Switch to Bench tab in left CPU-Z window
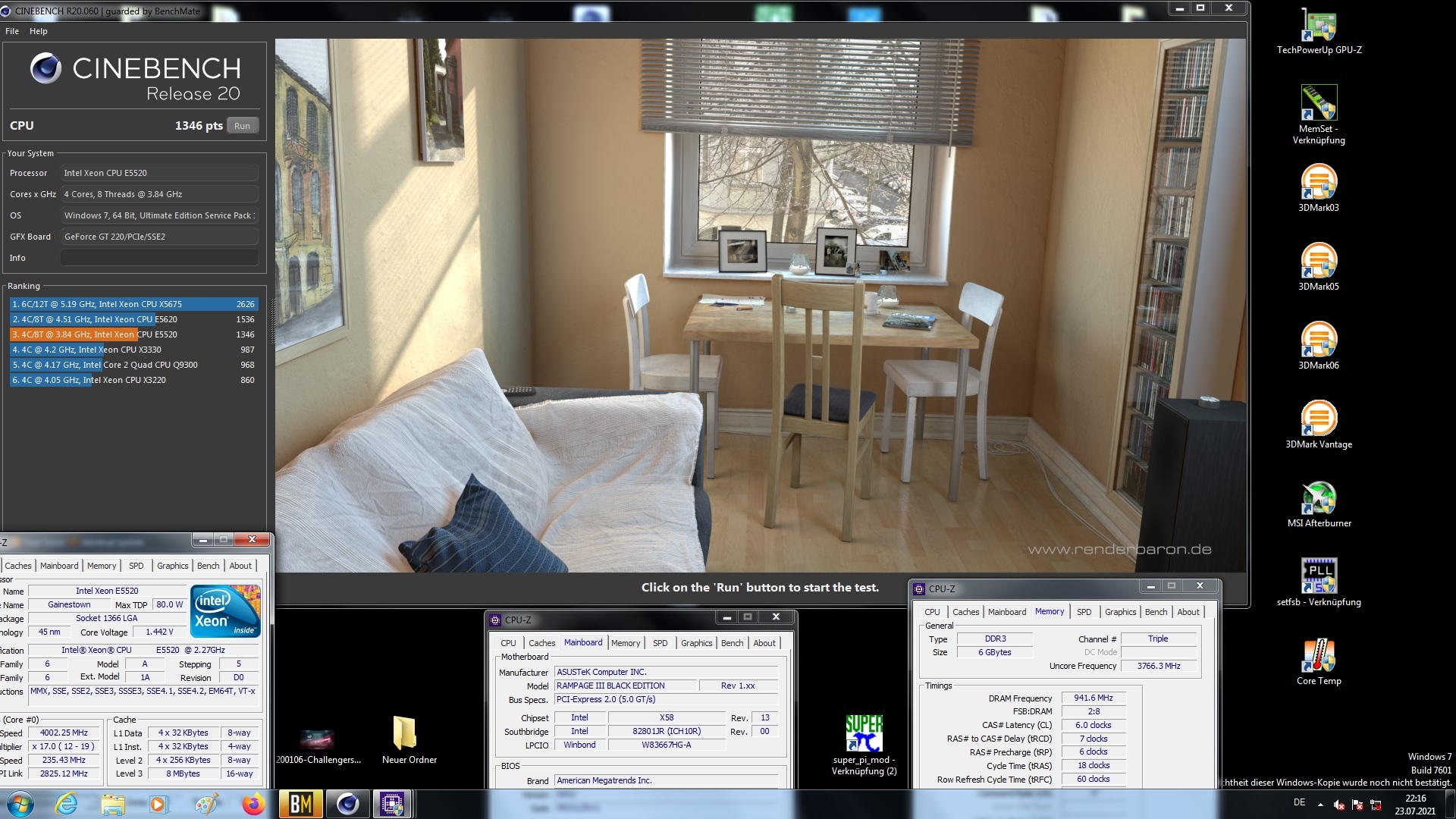The height and width of the screenshot is (819, 1456). coord(209,566)
